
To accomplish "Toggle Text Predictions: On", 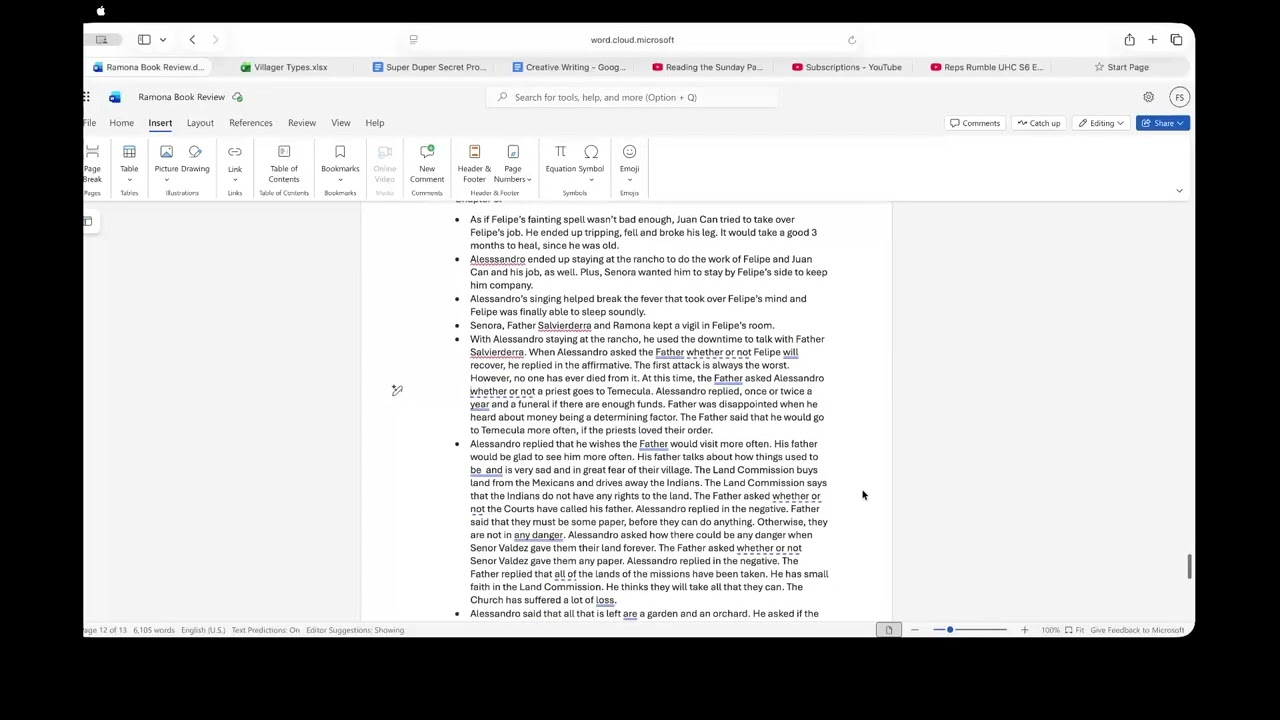I will [x=265, y=630].
